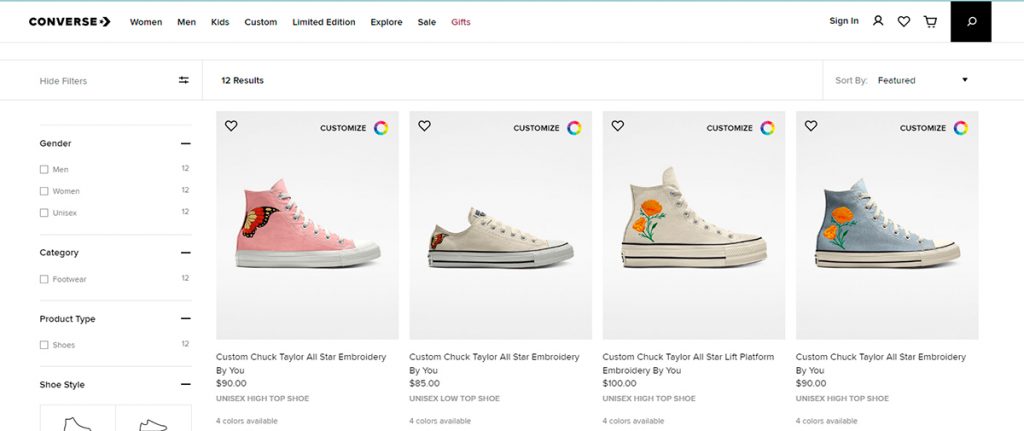Favorite the $100.00 Lift Platform shoe
Viewport: 1024px width, 431px height.
(618, 125)
